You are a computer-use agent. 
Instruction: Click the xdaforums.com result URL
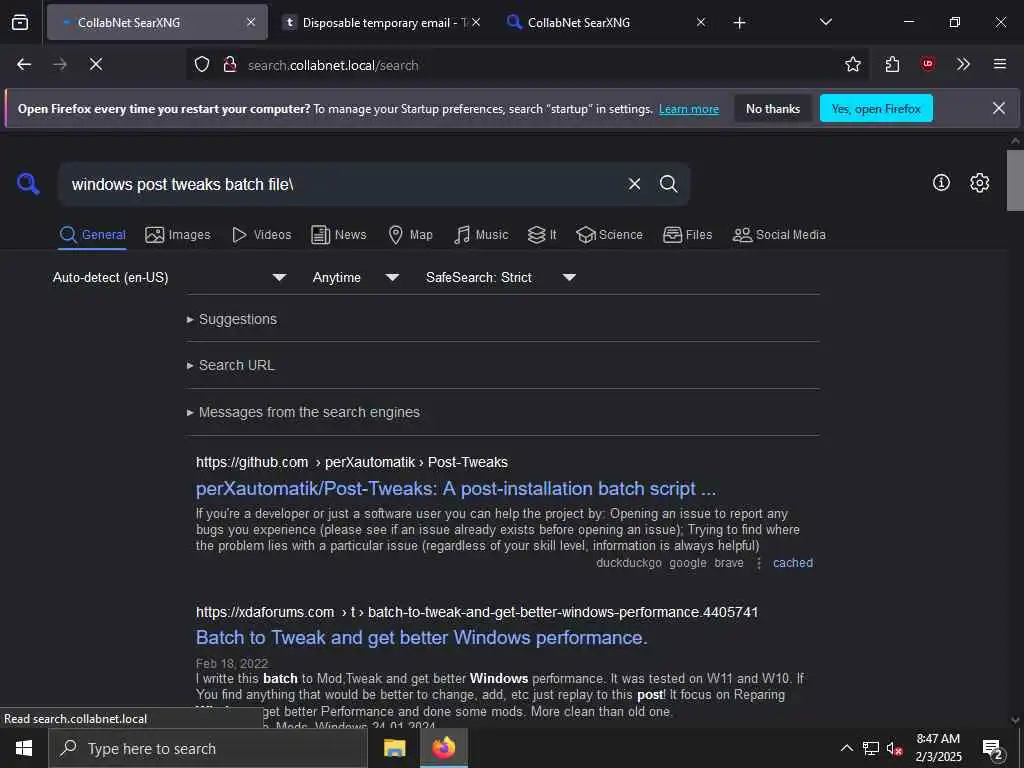[477, 613]
